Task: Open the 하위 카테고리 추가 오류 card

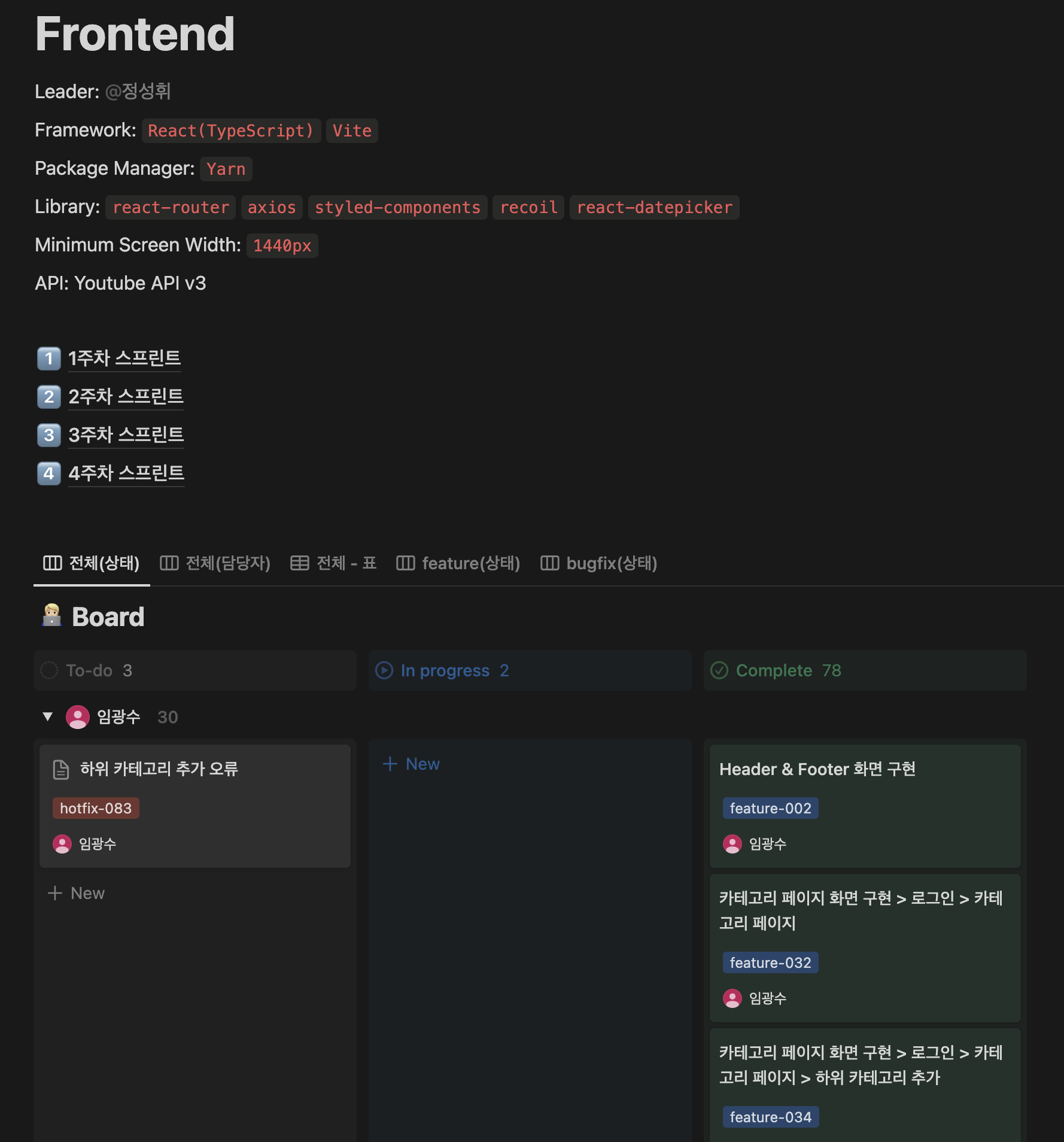Action: point(195,806)
